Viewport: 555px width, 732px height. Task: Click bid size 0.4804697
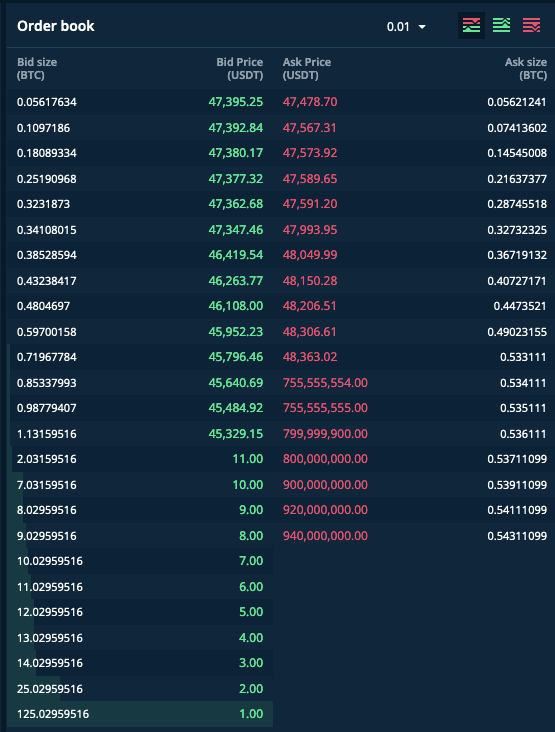click(x=43, y=306)
